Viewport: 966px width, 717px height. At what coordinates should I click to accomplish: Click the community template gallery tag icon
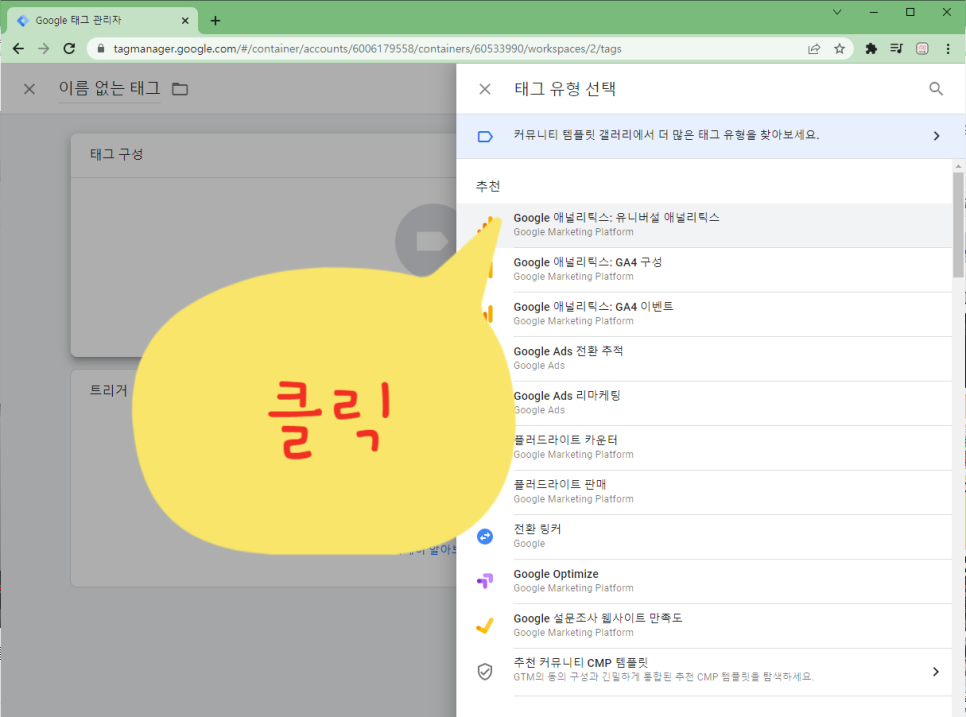(485, 136)
